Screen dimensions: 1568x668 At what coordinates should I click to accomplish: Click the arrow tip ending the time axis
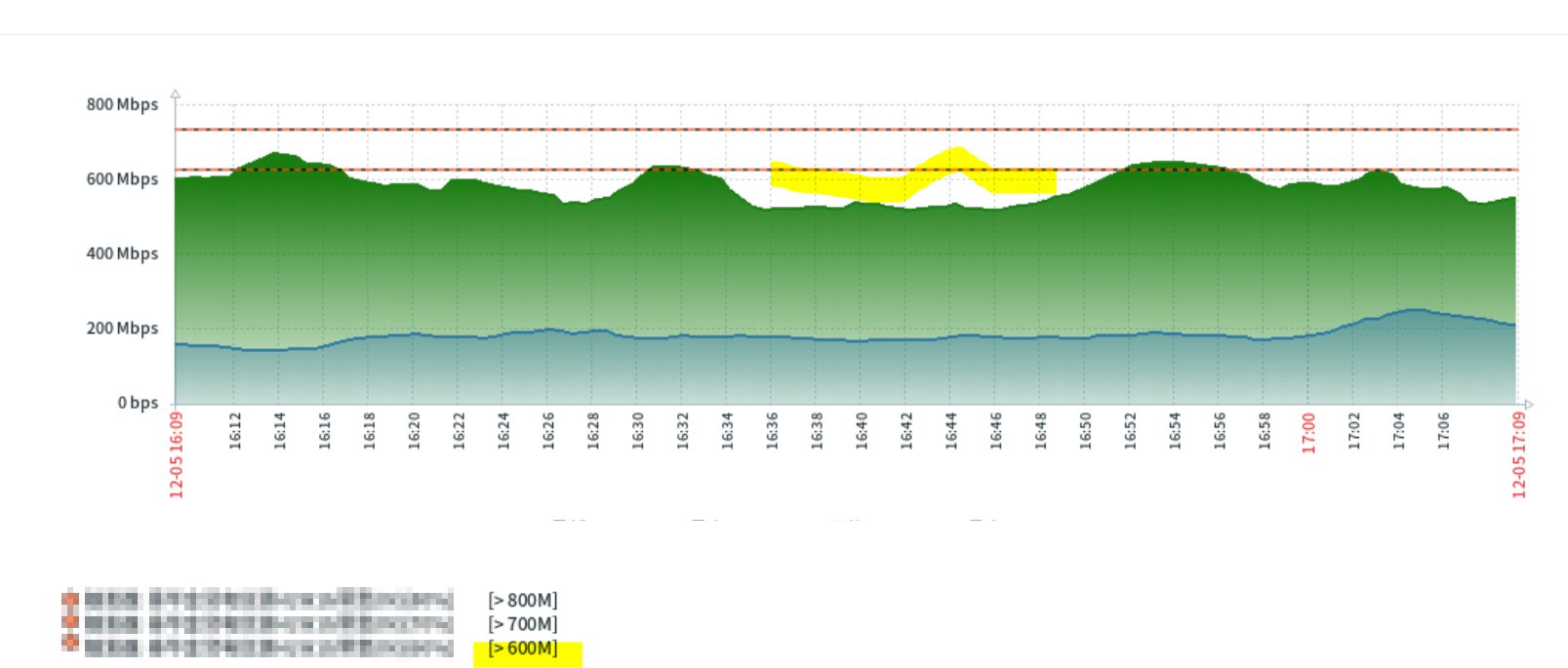[1528, 404]
